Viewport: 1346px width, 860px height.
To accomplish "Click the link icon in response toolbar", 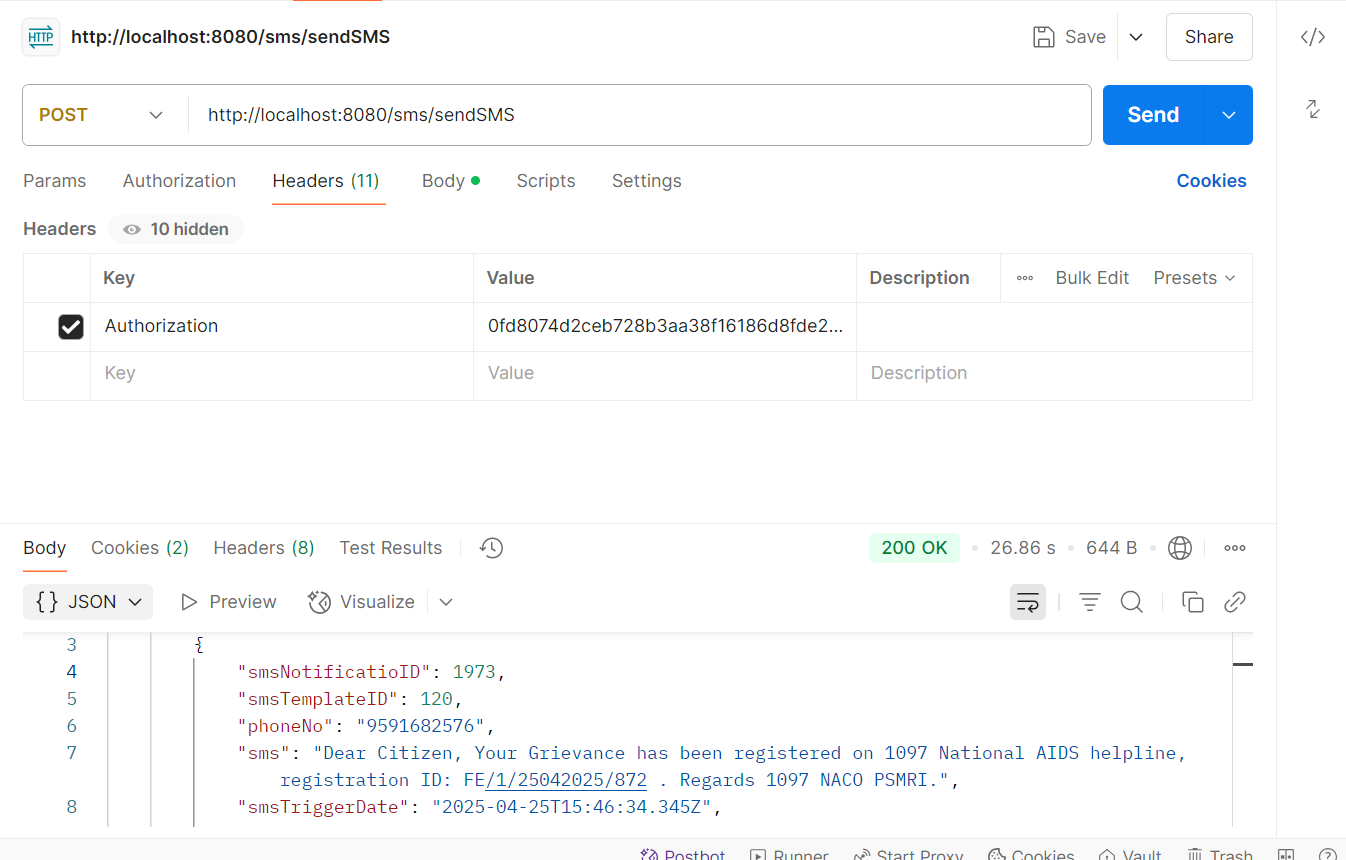I will tap(1235, 602).
